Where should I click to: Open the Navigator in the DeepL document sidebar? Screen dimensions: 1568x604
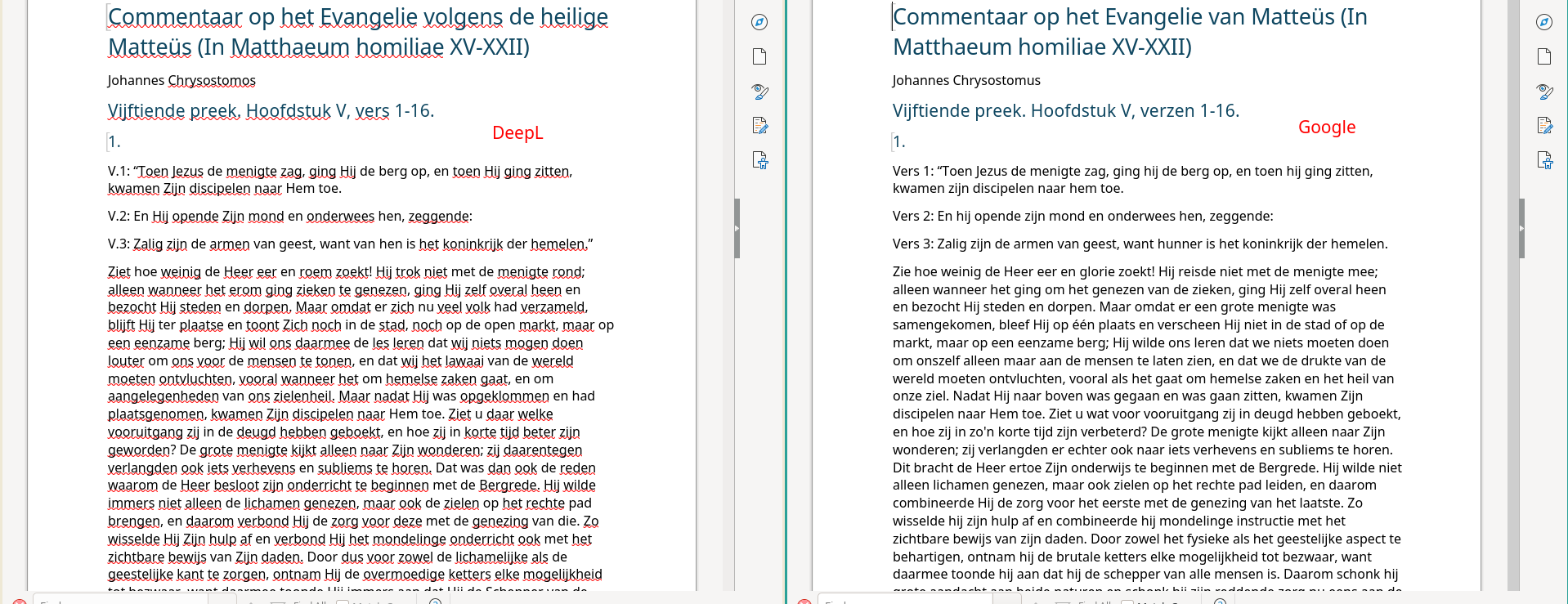[x=759, y=22]
